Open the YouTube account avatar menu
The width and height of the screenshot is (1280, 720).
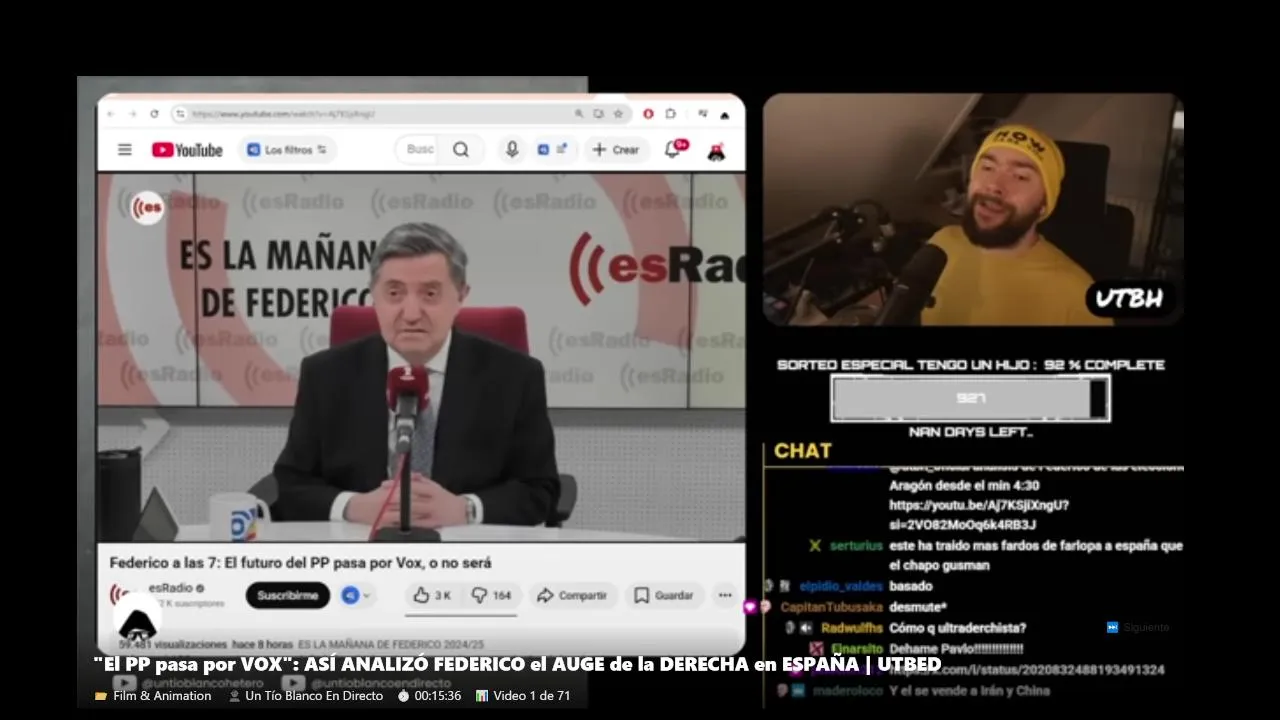[716, 151]
